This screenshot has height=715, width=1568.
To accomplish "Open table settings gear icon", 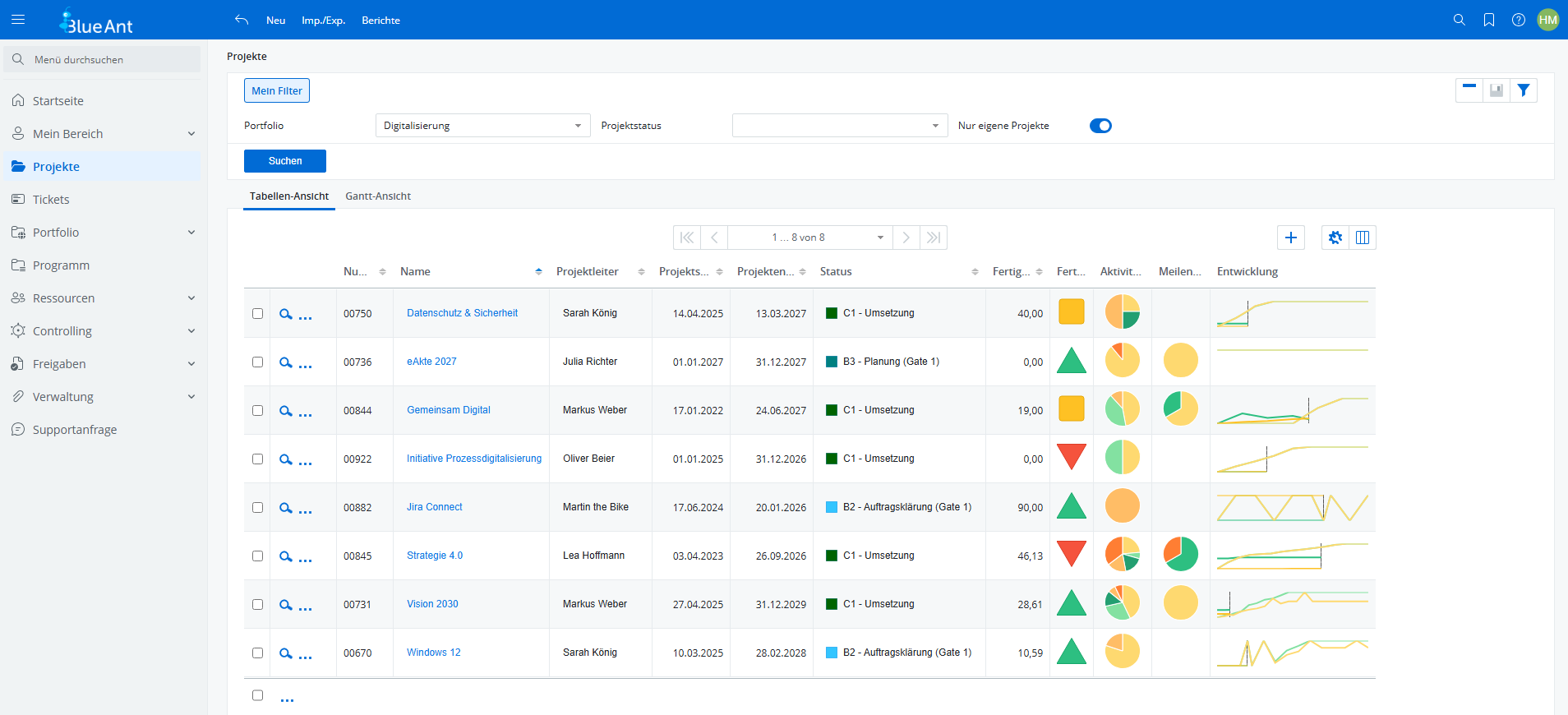I will coord(1335,238).
